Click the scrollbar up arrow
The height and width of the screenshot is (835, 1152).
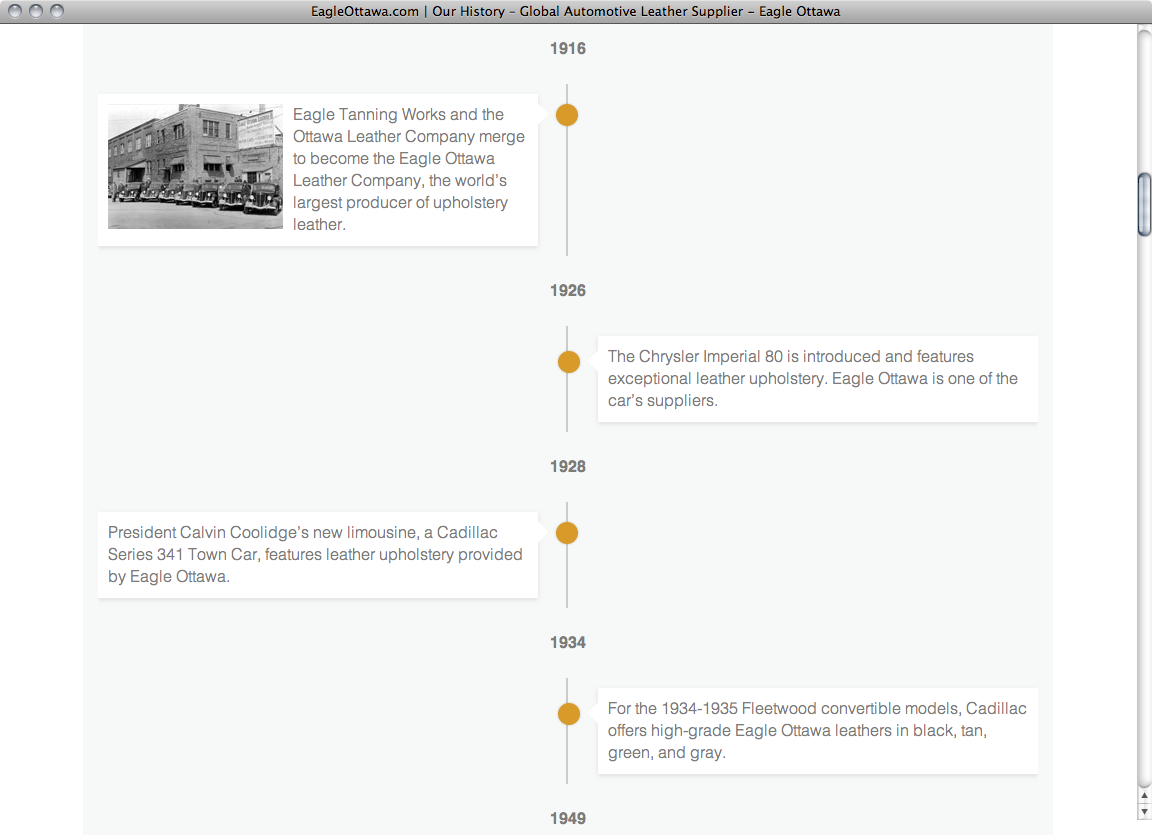tap(1144, 795)
